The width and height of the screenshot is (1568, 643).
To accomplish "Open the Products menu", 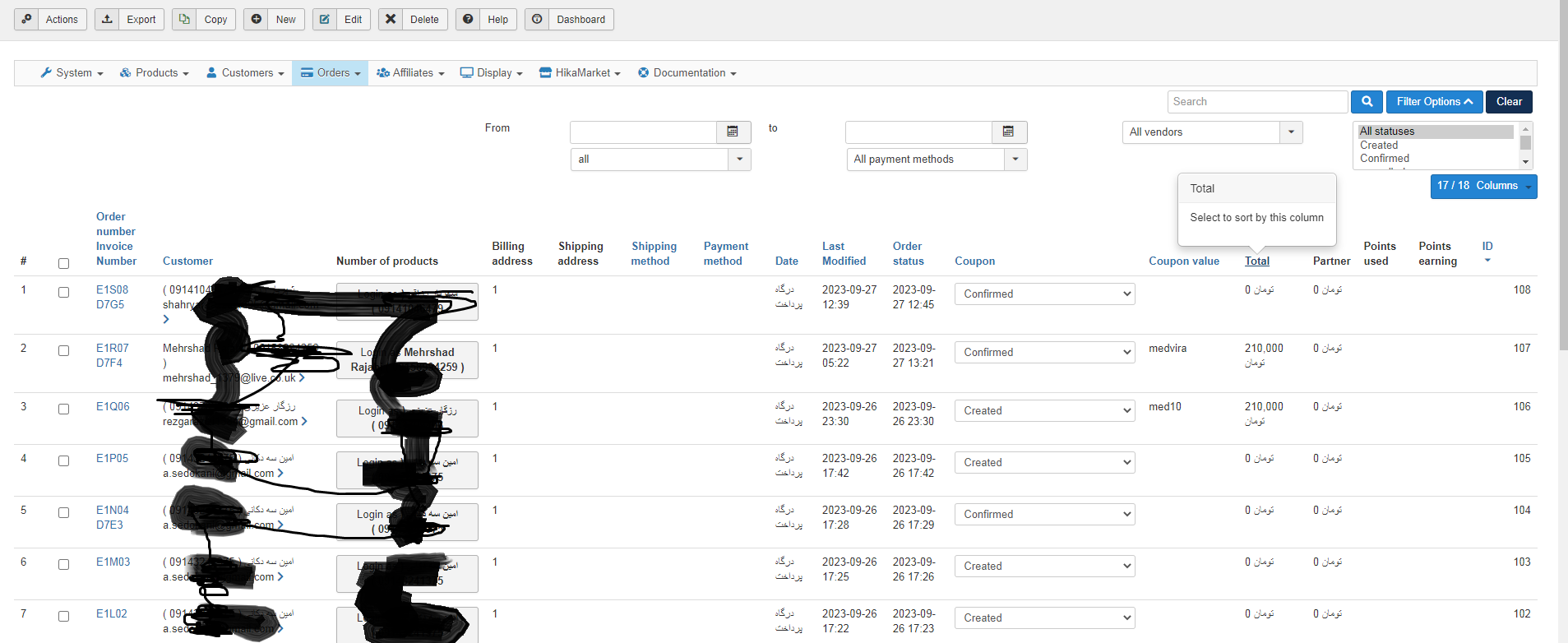I will (x=155, y=73).
